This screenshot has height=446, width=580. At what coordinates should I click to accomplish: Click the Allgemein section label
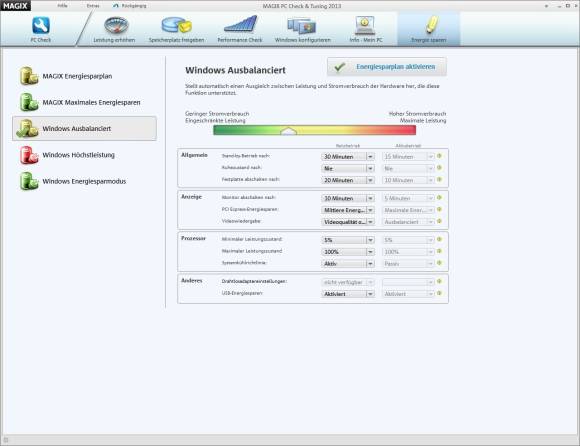[x=194, y=155]
